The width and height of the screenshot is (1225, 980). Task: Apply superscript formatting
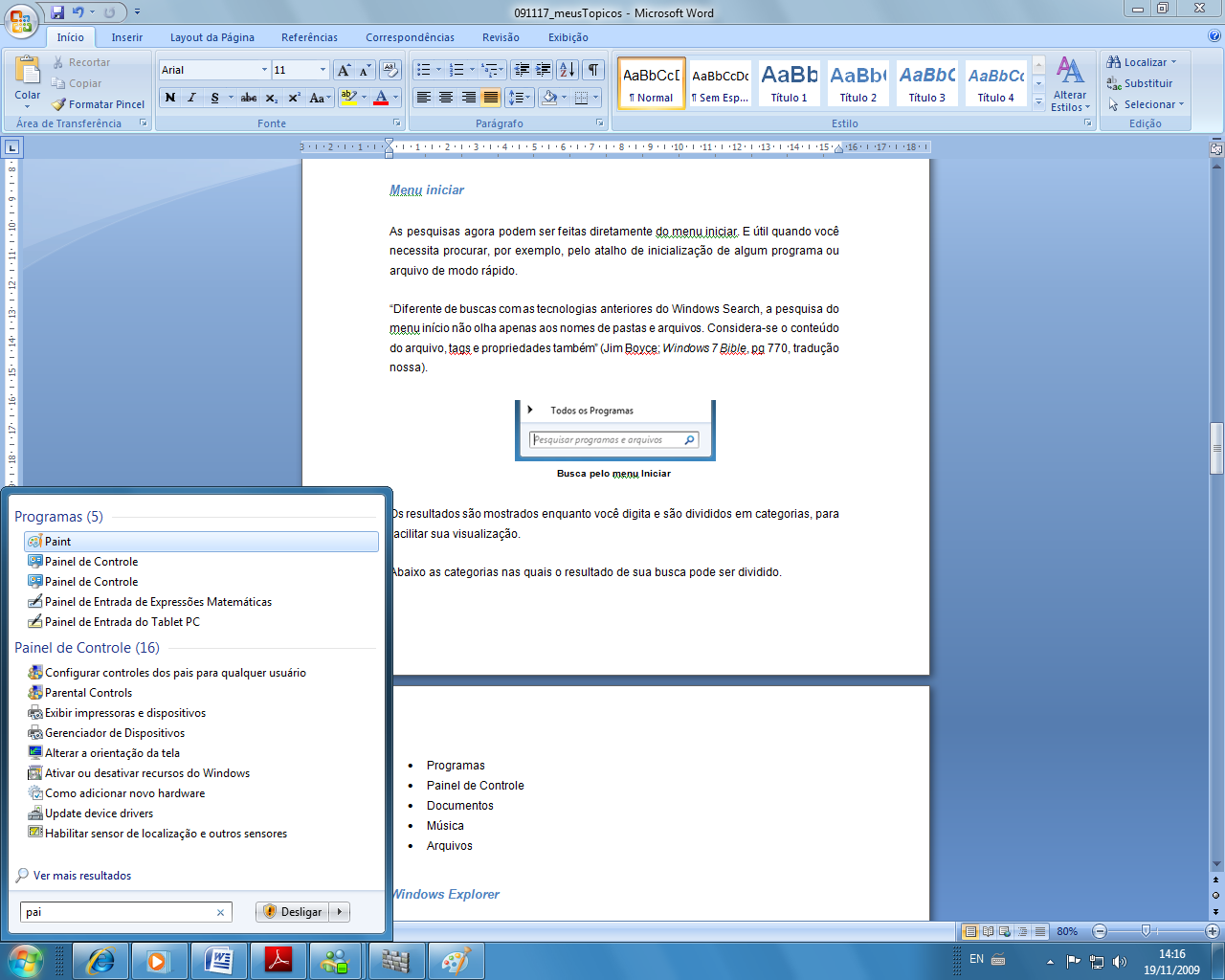[295, 98]
